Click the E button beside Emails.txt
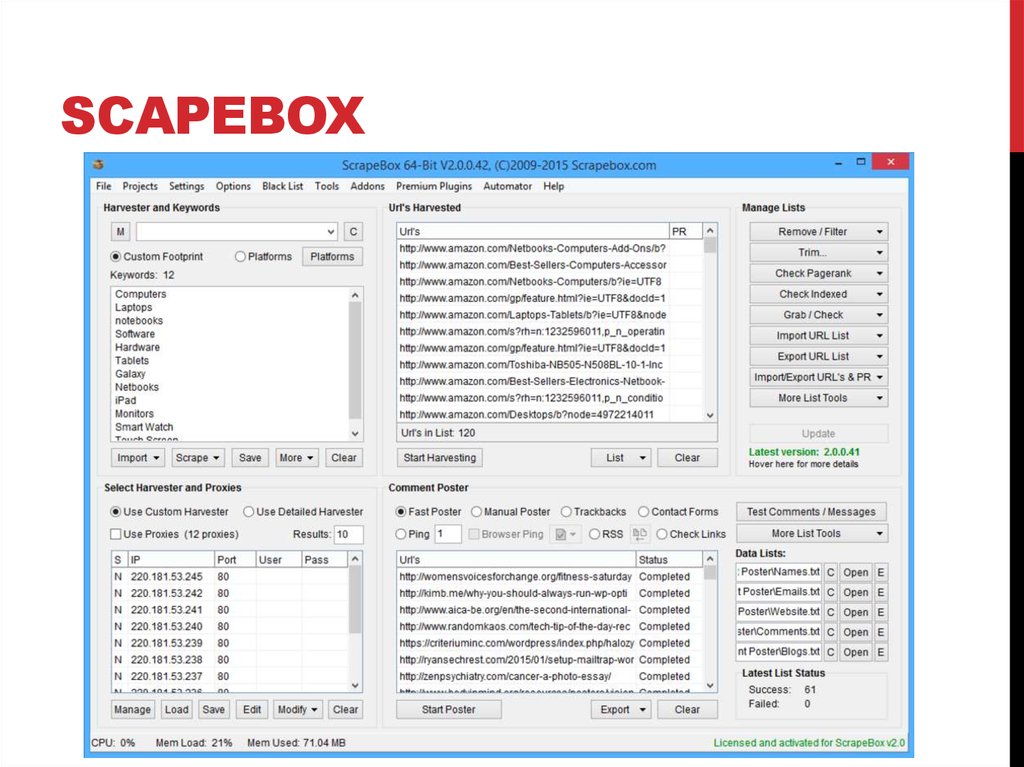This screenshot has width=1024, height=767. [880, 592]
